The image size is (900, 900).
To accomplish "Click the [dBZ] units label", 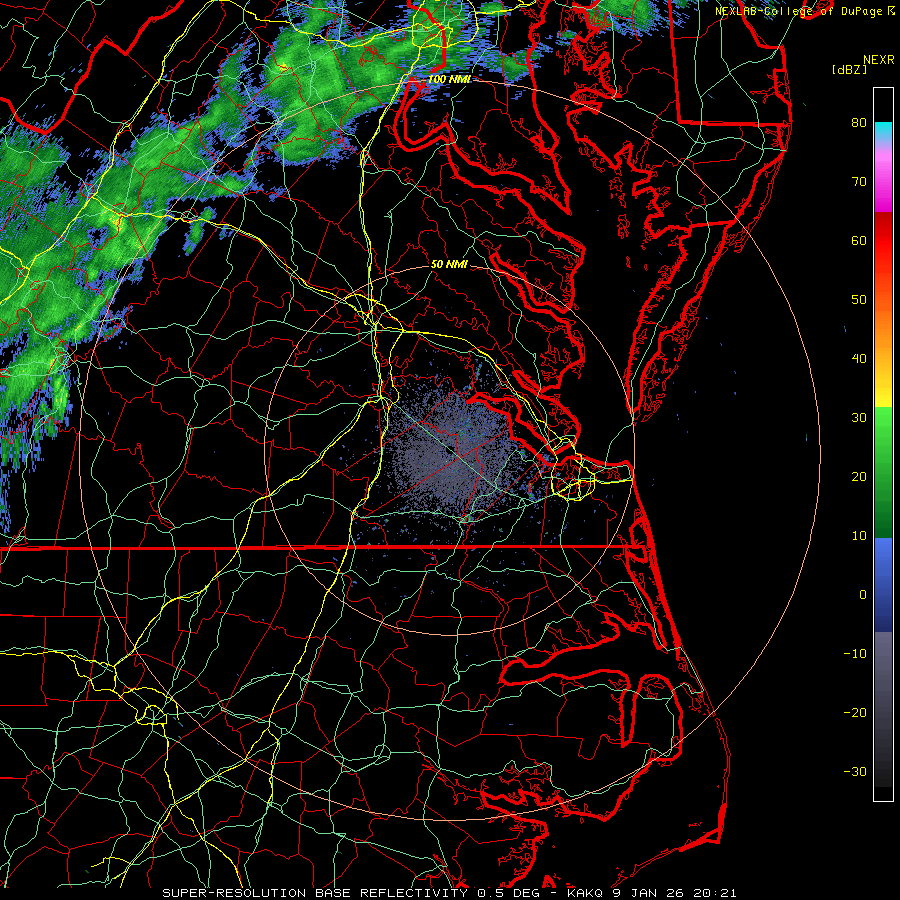I will point(849,69).
